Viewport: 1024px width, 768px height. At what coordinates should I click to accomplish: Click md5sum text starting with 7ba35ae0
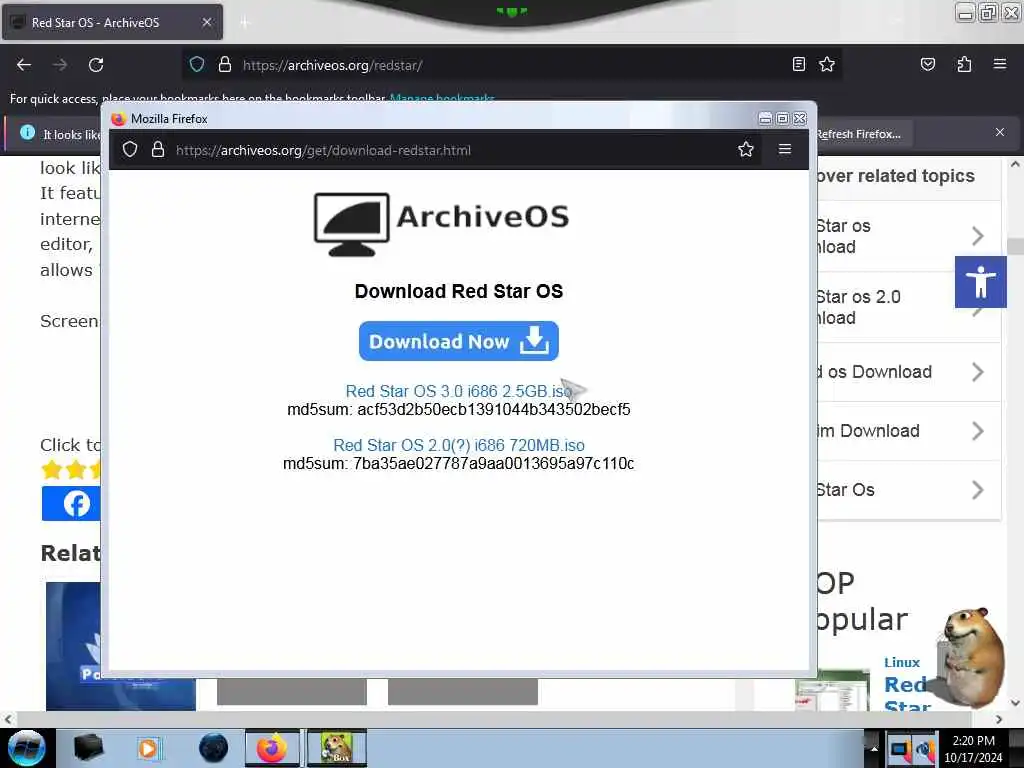click(458, 464)
